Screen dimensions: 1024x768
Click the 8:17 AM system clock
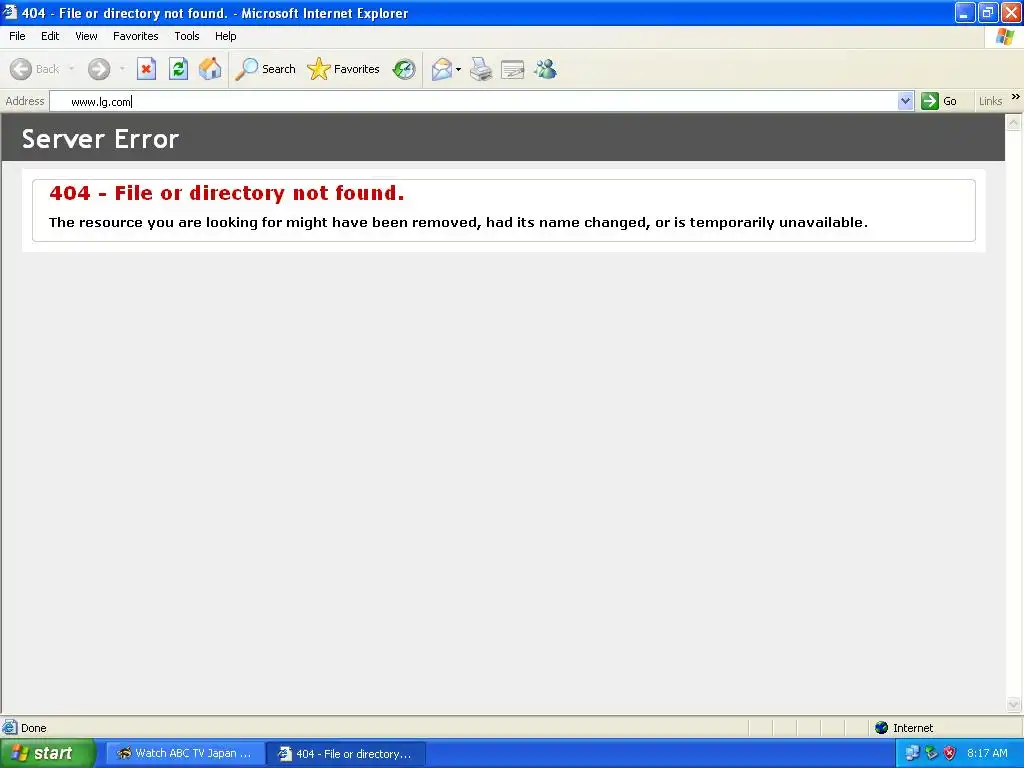click(x=987, y=754)
